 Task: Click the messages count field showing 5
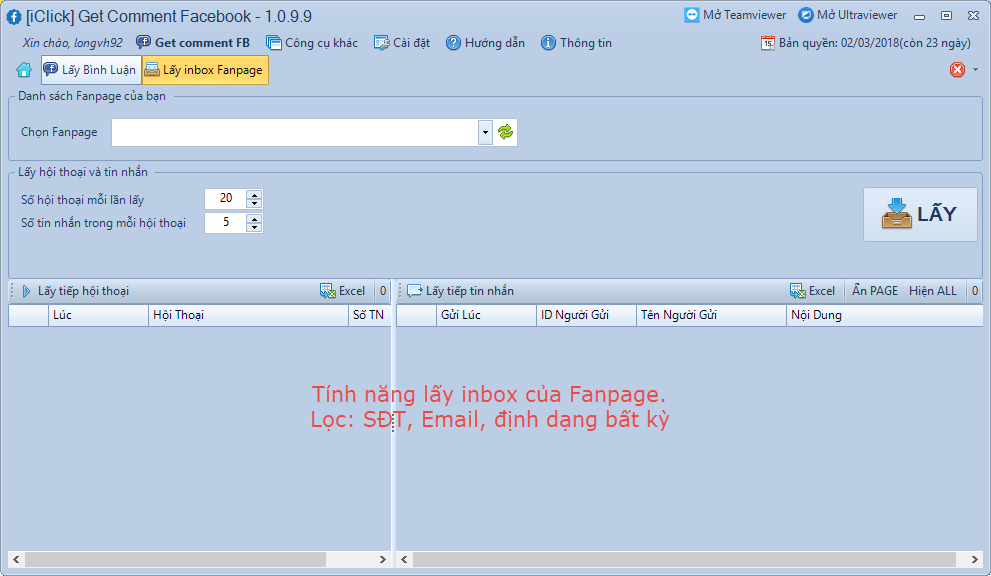(x=226, y=223)
